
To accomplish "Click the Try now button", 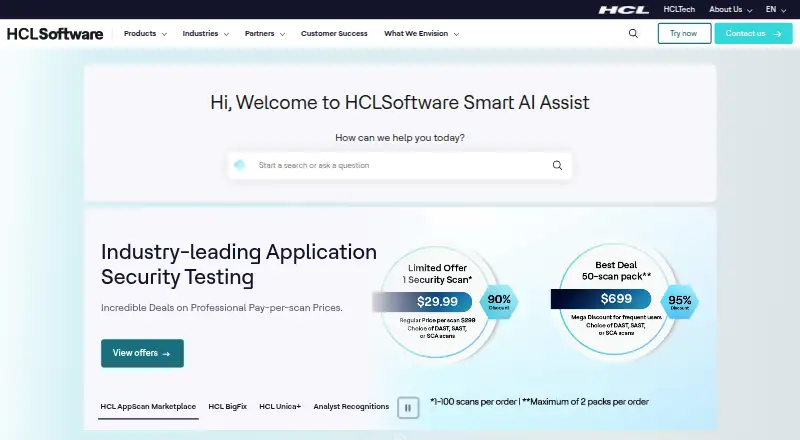I will 684,33.
